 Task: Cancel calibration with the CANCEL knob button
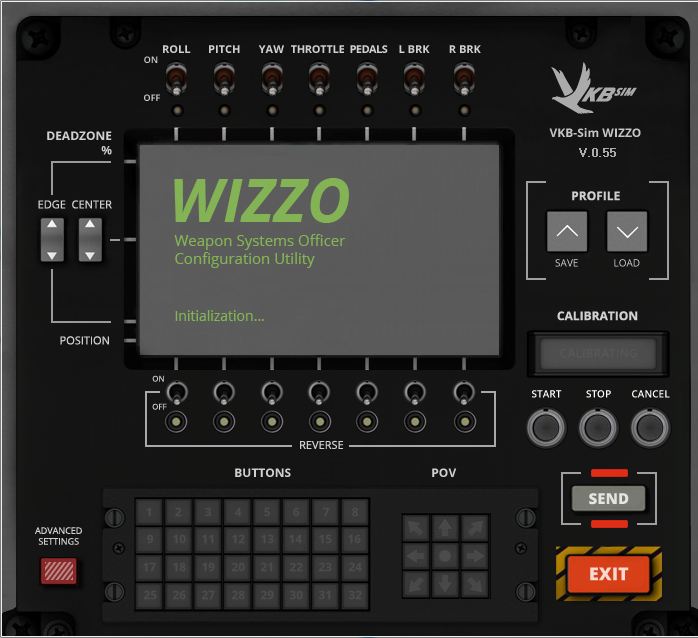[650, 427]
